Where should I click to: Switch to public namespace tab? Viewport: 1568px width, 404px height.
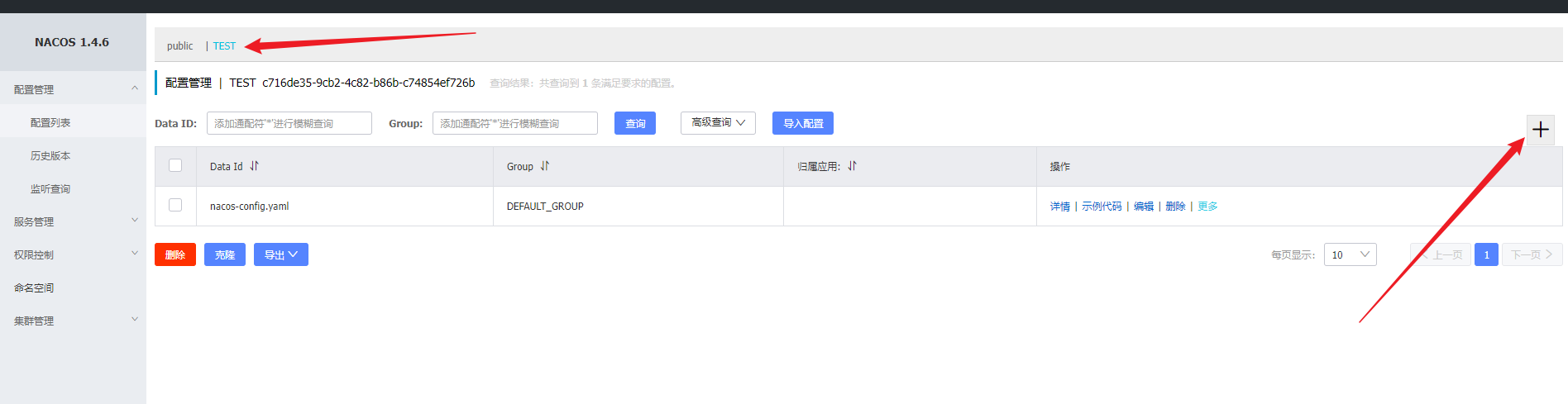(179, 46)
